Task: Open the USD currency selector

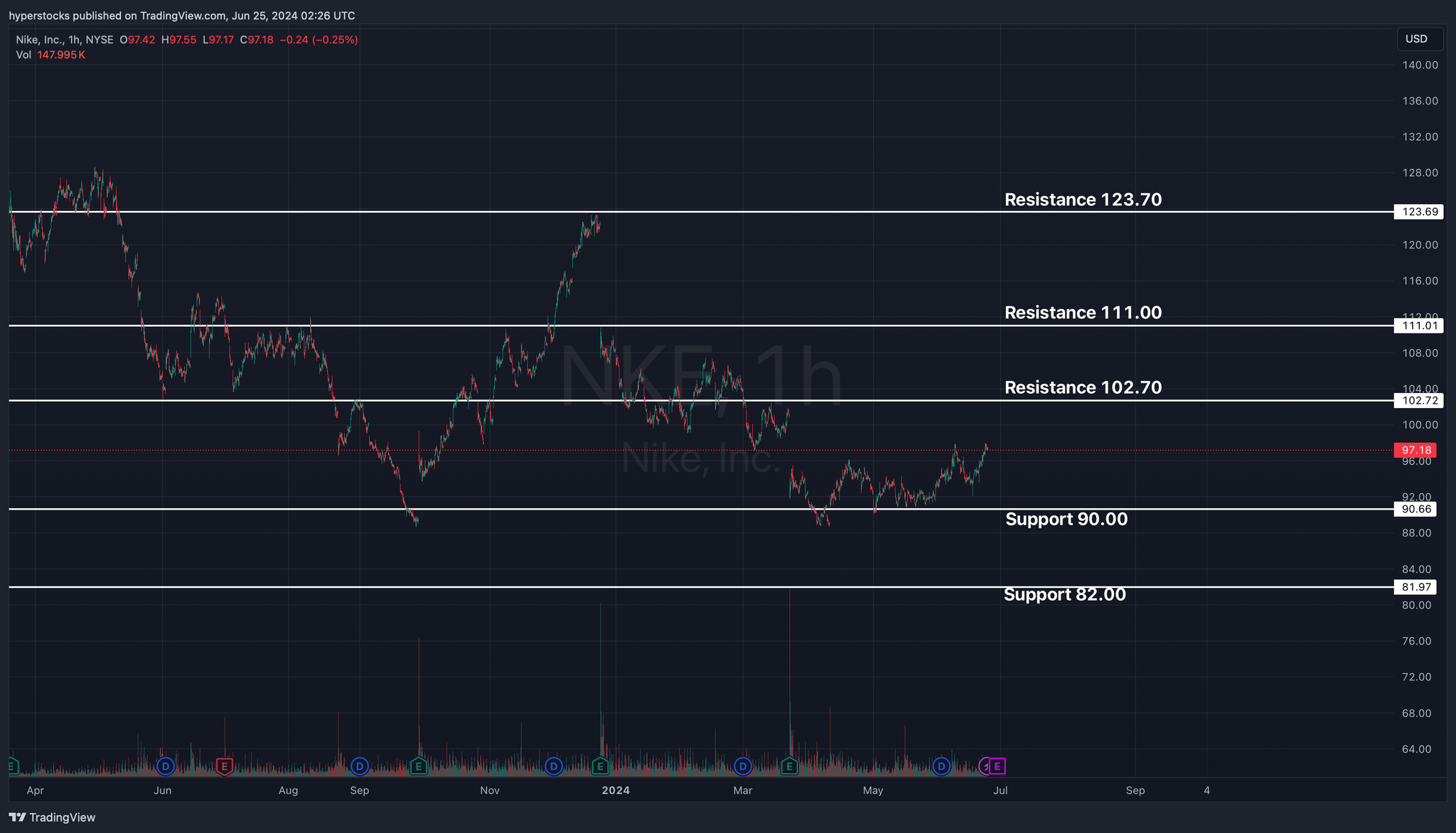Action: [x=1419, y=39]
